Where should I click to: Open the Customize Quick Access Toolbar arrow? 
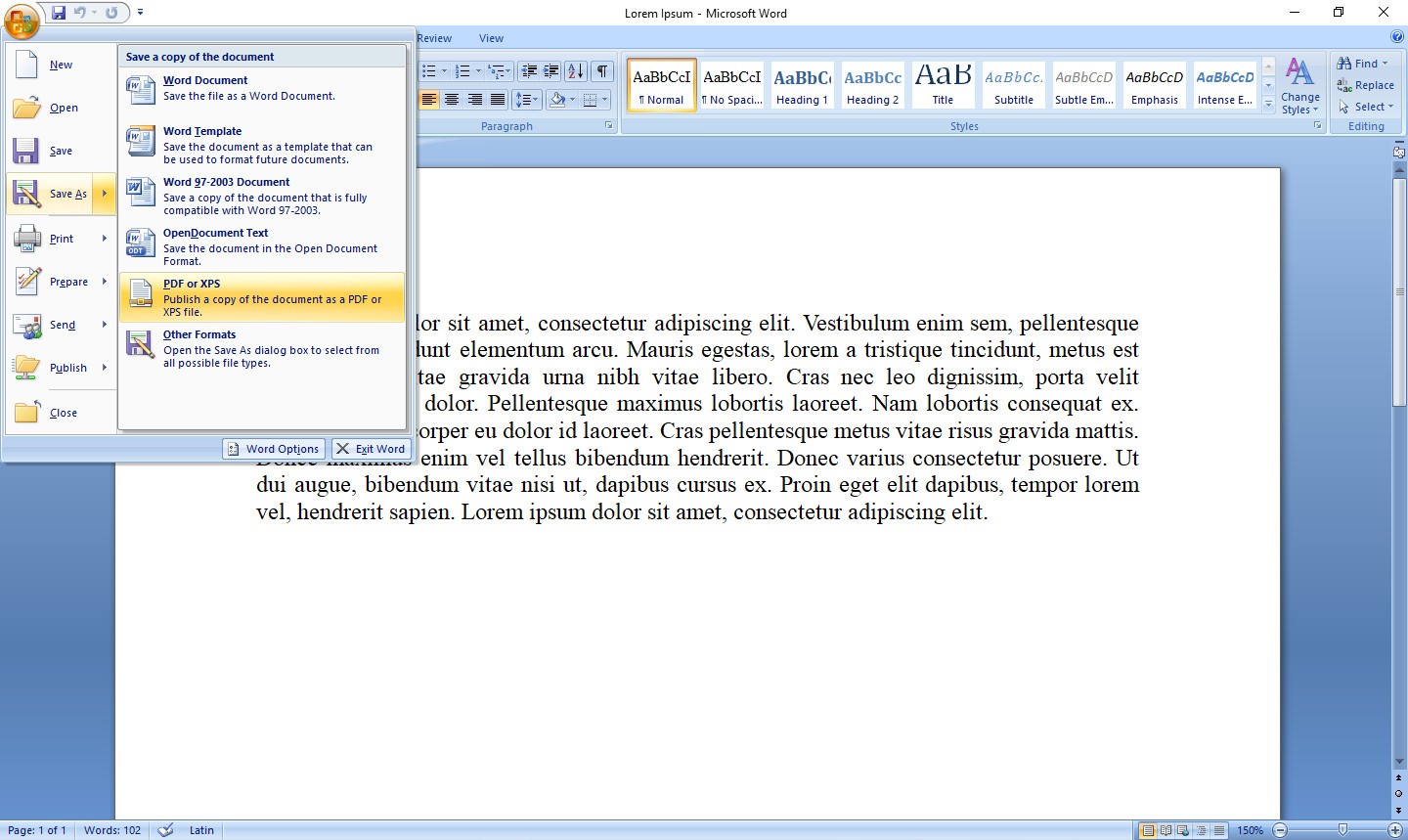pos(140,13)
